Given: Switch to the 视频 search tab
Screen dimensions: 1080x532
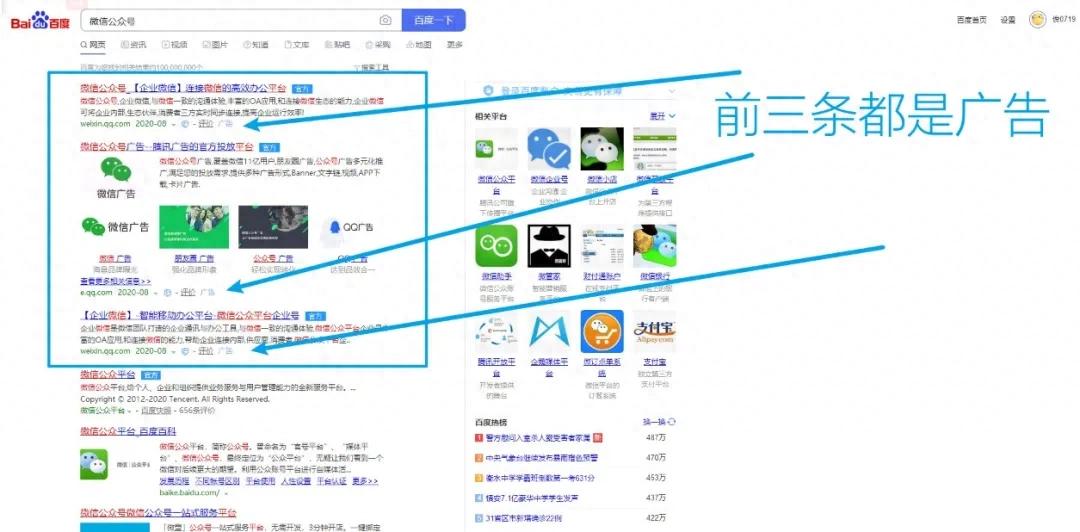Looking at the screenshot, I should point(174,45).
